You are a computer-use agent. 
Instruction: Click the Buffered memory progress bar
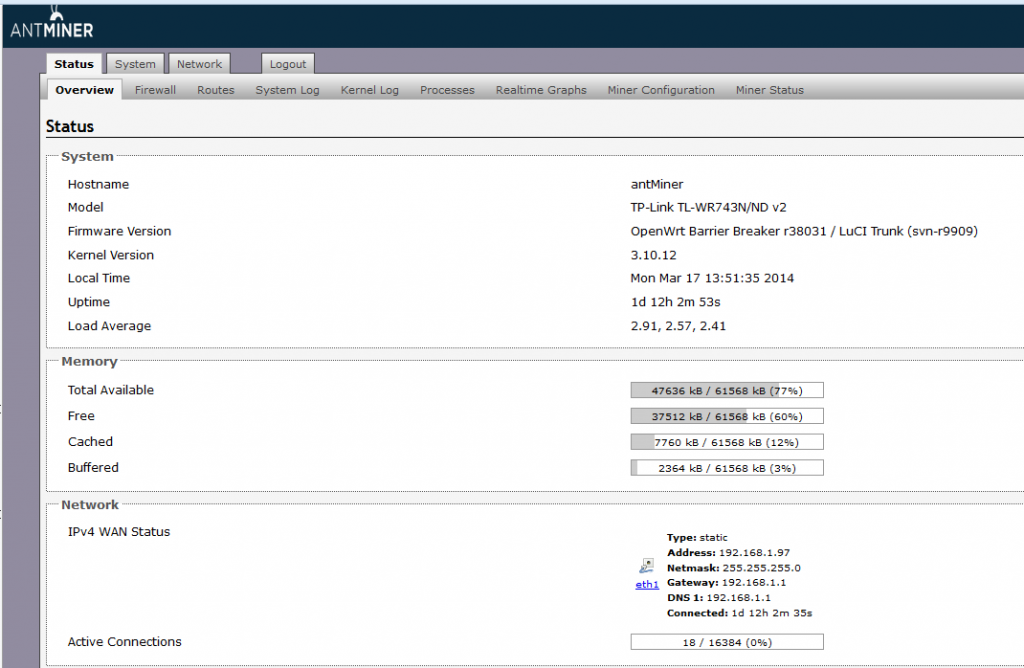(727, 468)
